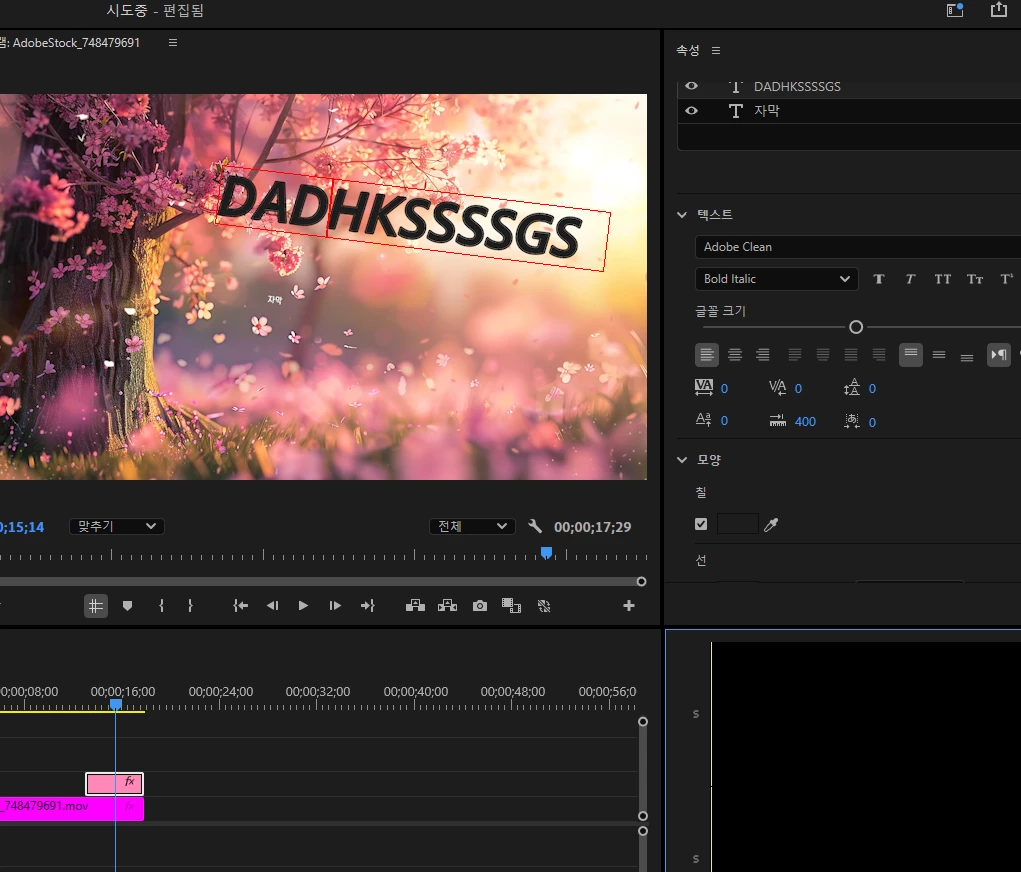Screen dimensions: 1021x872
Task: Align text to top vertically
Action: pos(910,355)
